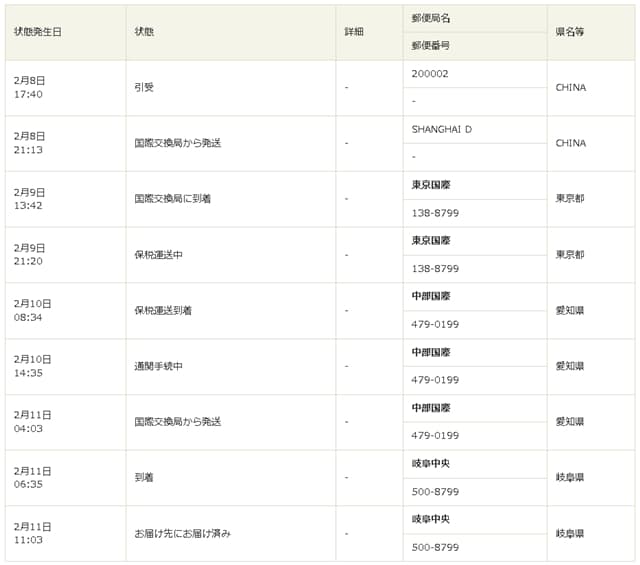Click postal code 500-8799 in the 06:35 row
The width and height of the screenshot is (640, 565).
(435, 492)
